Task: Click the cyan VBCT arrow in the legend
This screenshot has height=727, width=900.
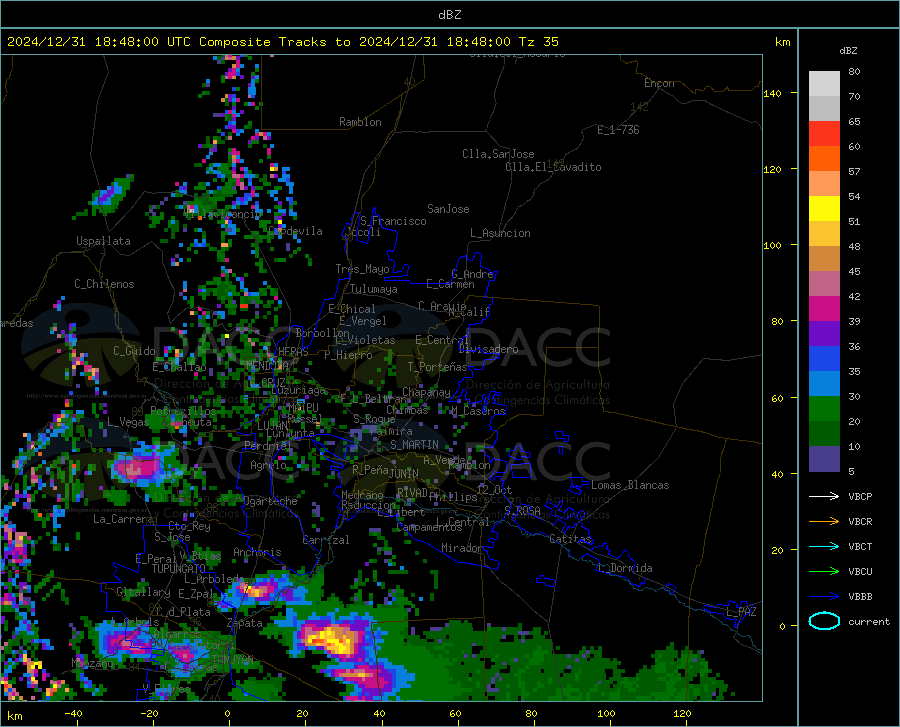Action: coord(824,546)
